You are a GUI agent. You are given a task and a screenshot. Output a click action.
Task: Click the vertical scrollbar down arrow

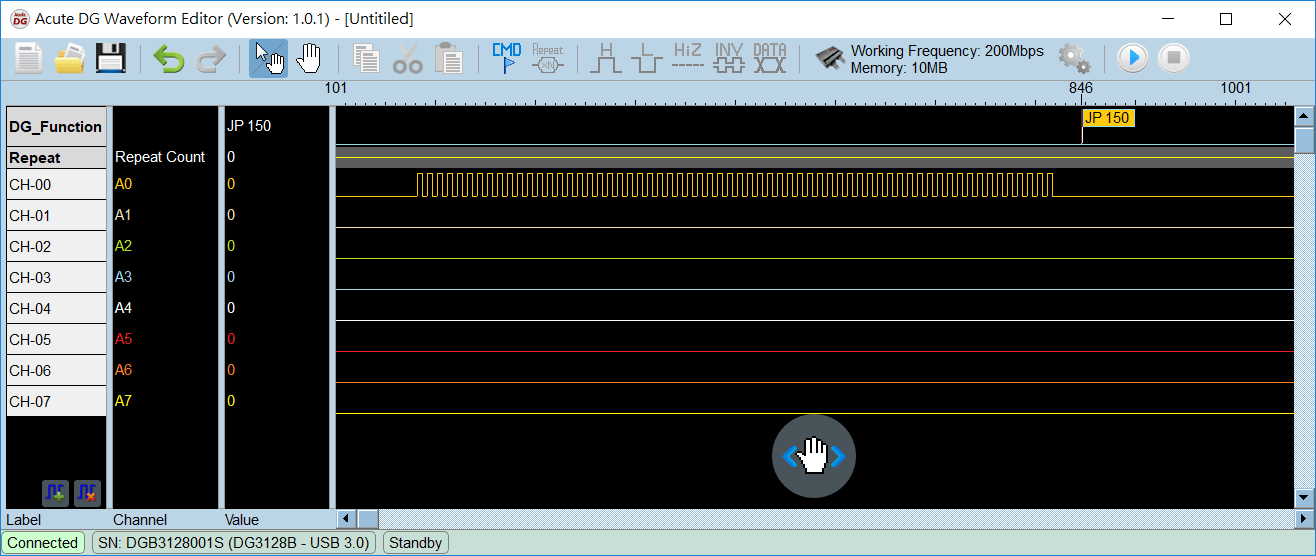coord(1303,497)
